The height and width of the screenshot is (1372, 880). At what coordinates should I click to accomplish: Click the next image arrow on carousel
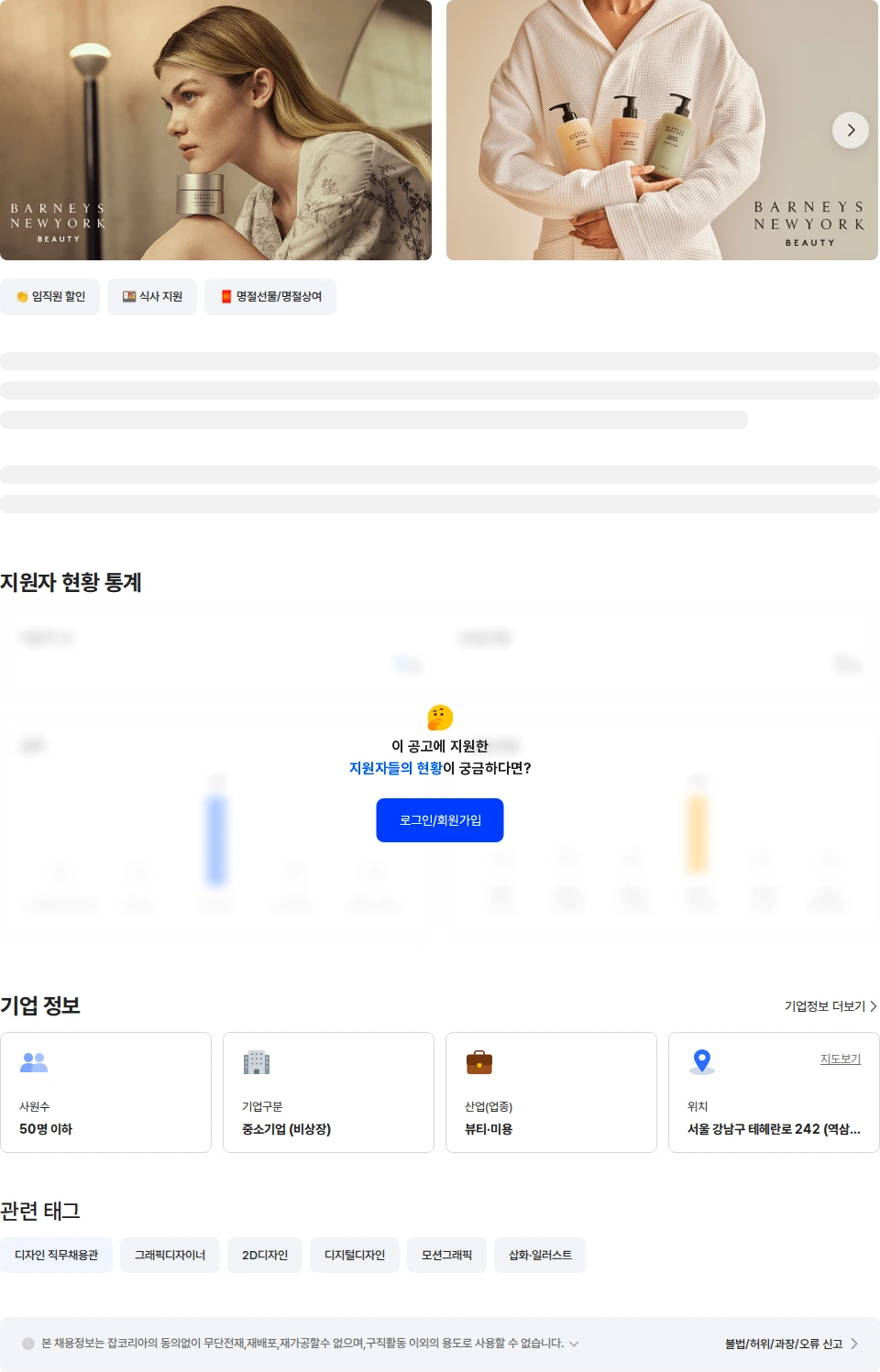[x=851, y=130]
